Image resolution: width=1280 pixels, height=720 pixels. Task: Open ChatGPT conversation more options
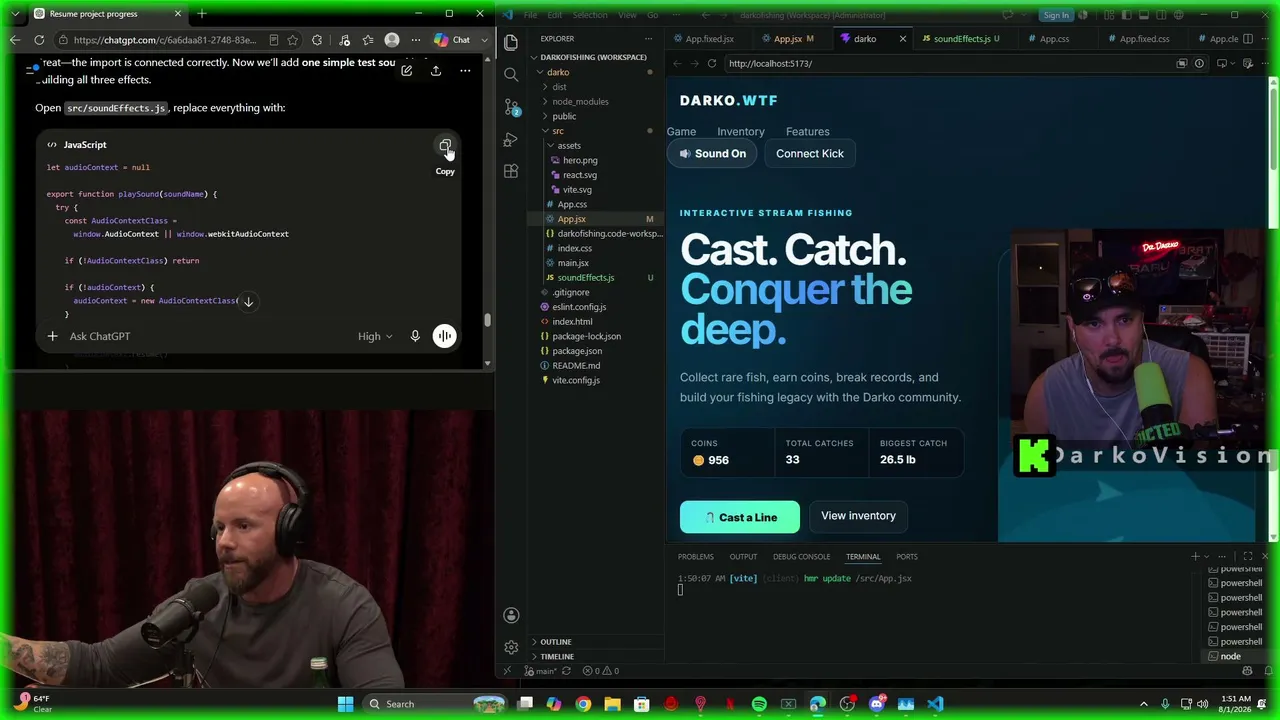[465, 70]
